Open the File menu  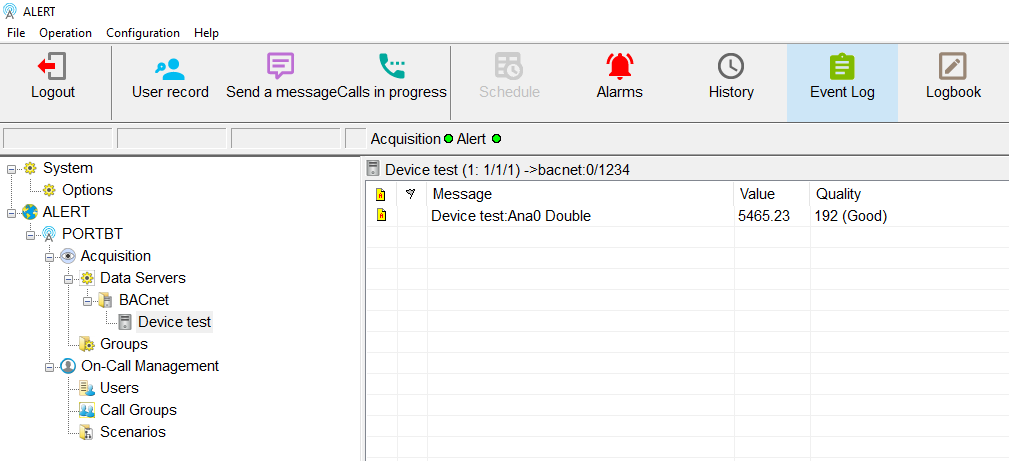16,33
